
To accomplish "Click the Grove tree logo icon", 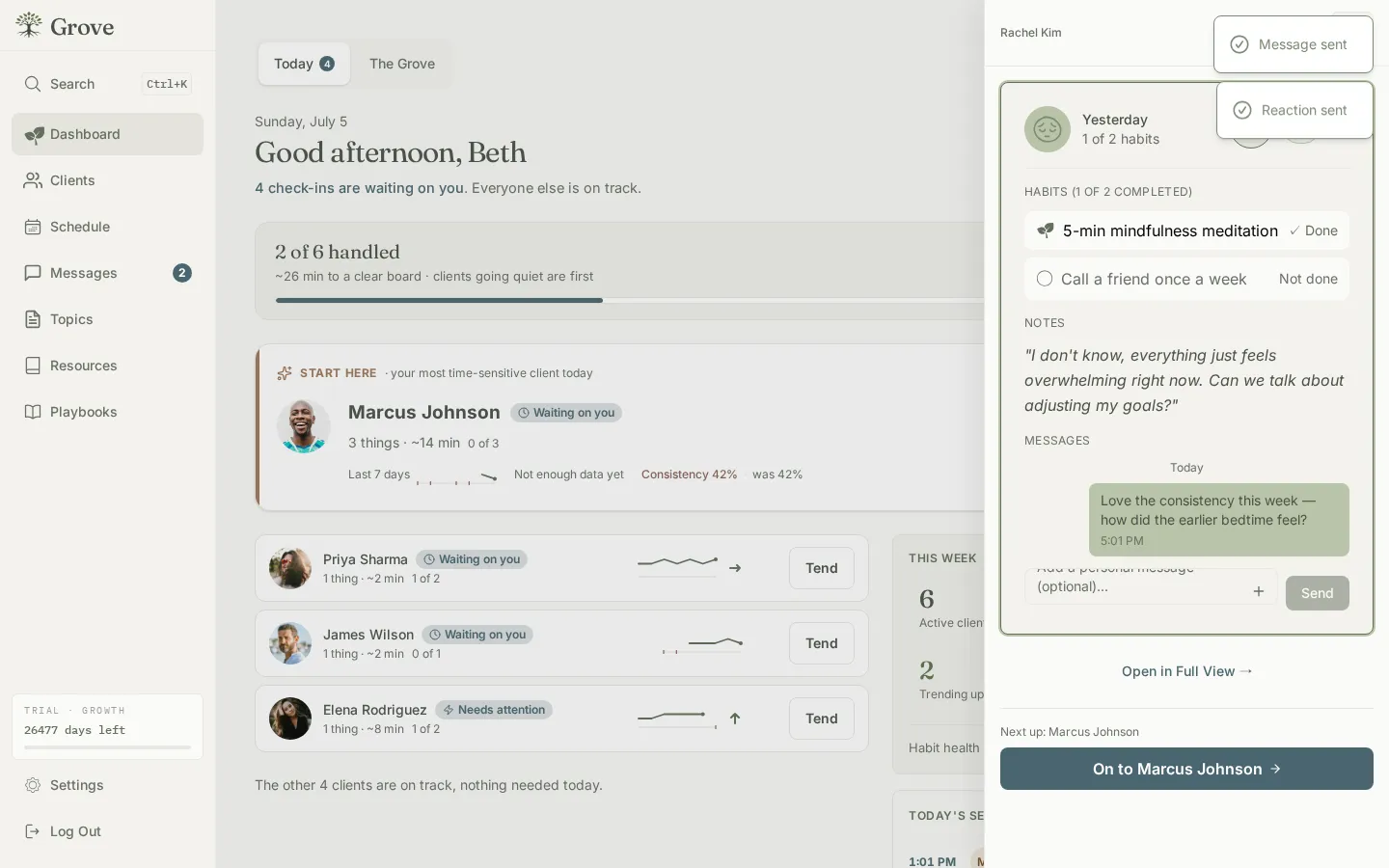I will (29, 26).
